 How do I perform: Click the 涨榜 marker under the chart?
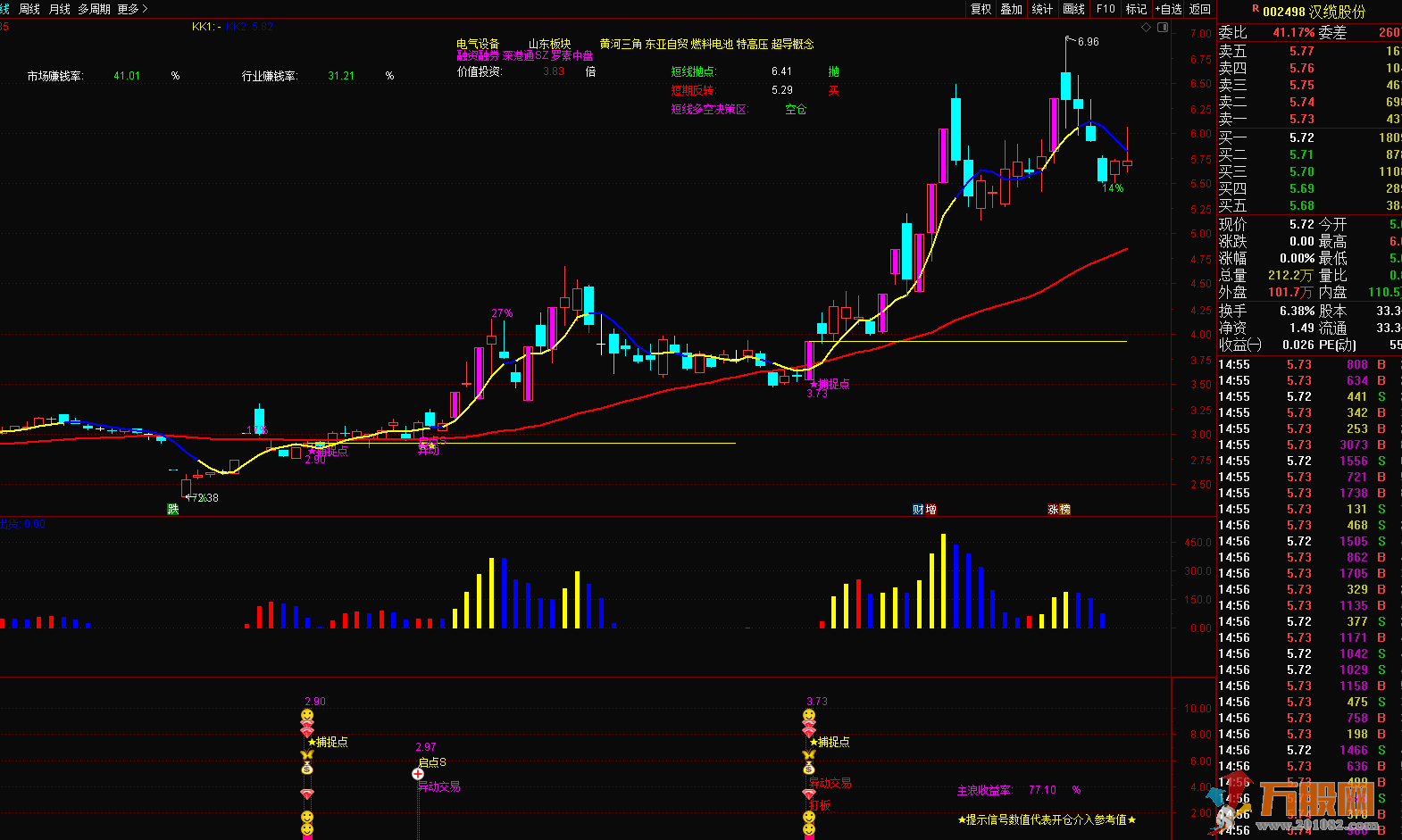coord(1059,509)
